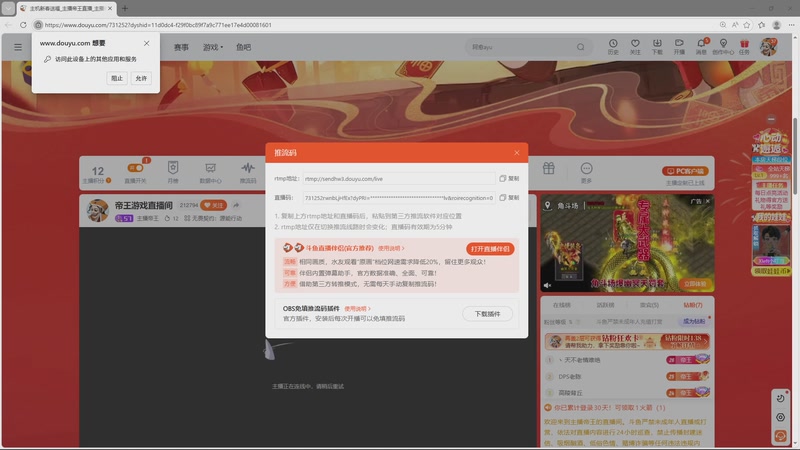Open the floating settings gear icon

780,417
